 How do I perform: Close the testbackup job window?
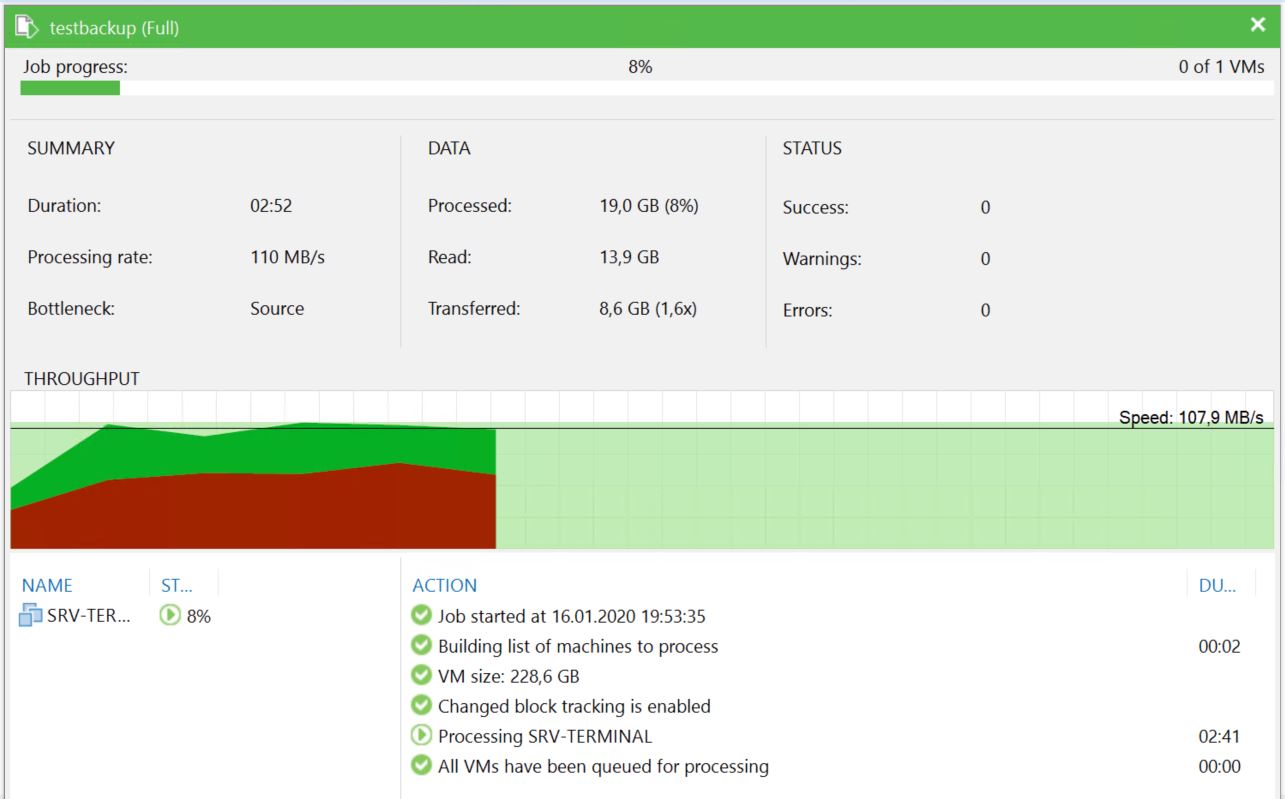tap(1257, 25)
